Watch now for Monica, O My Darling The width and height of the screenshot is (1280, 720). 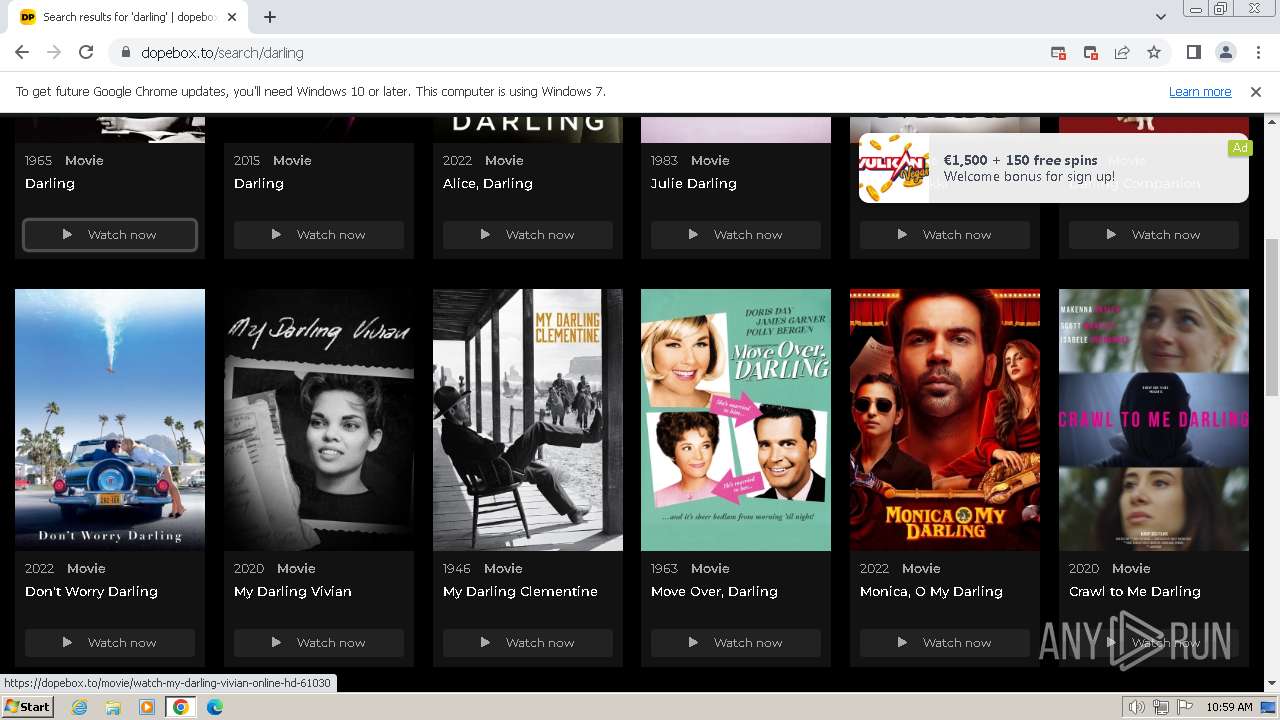click(x=945, y=643)
